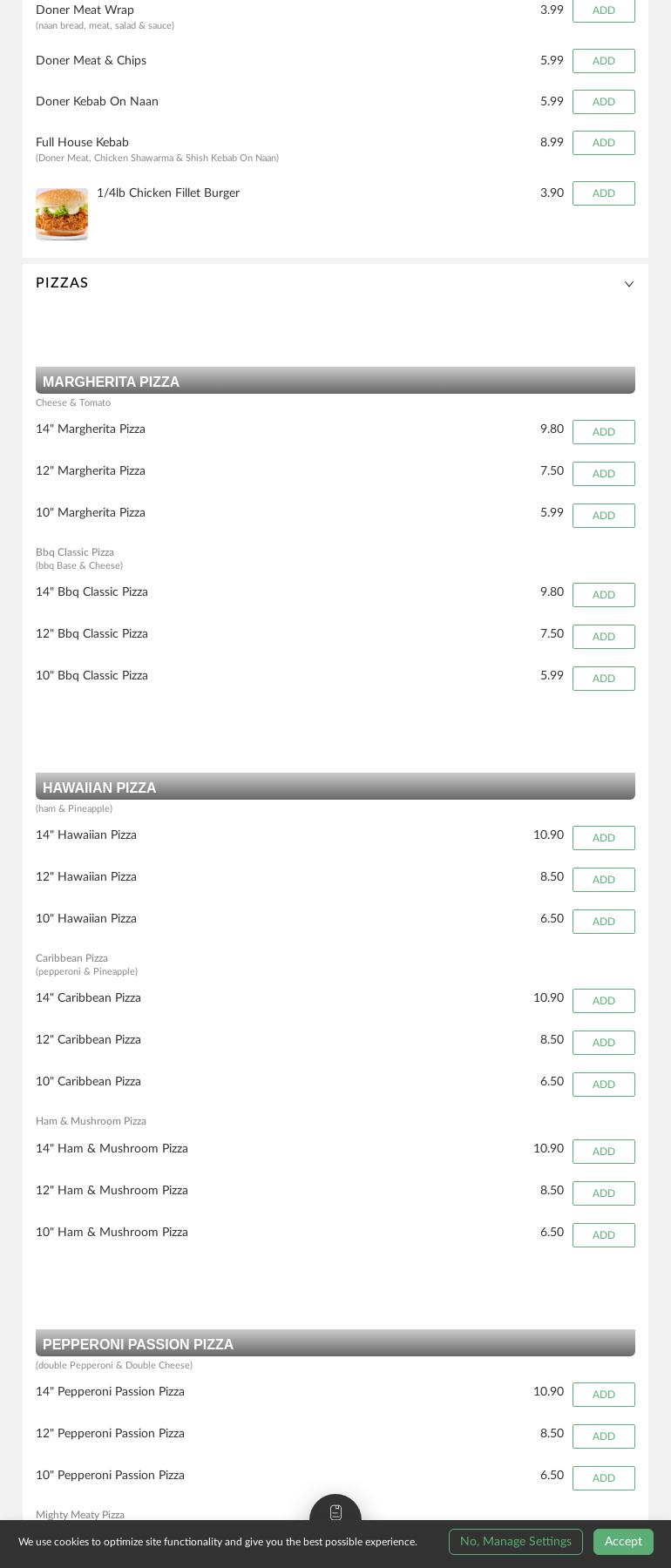Screen dimensions: 671x1568
Task: Collapse the Pizzas section chevron
Action: click(628, 284)
